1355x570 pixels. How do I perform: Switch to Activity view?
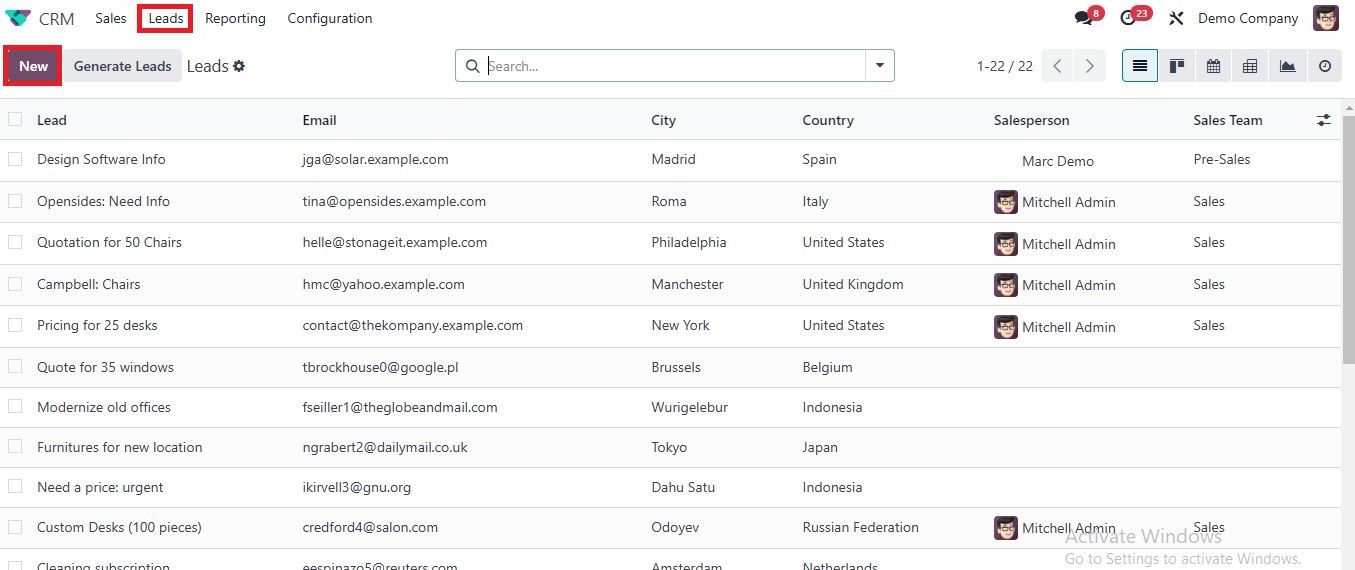point(1325,66)
